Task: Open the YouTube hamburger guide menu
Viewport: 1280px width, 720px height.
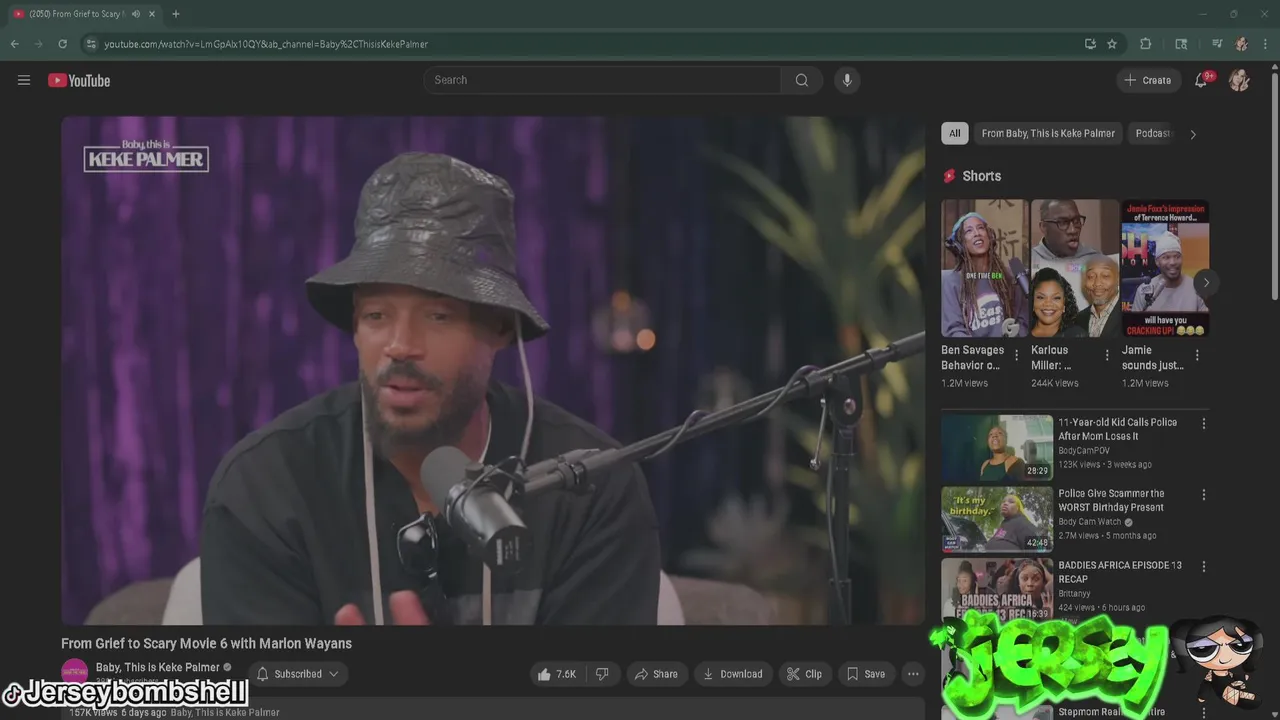Action: coord(24,80)
